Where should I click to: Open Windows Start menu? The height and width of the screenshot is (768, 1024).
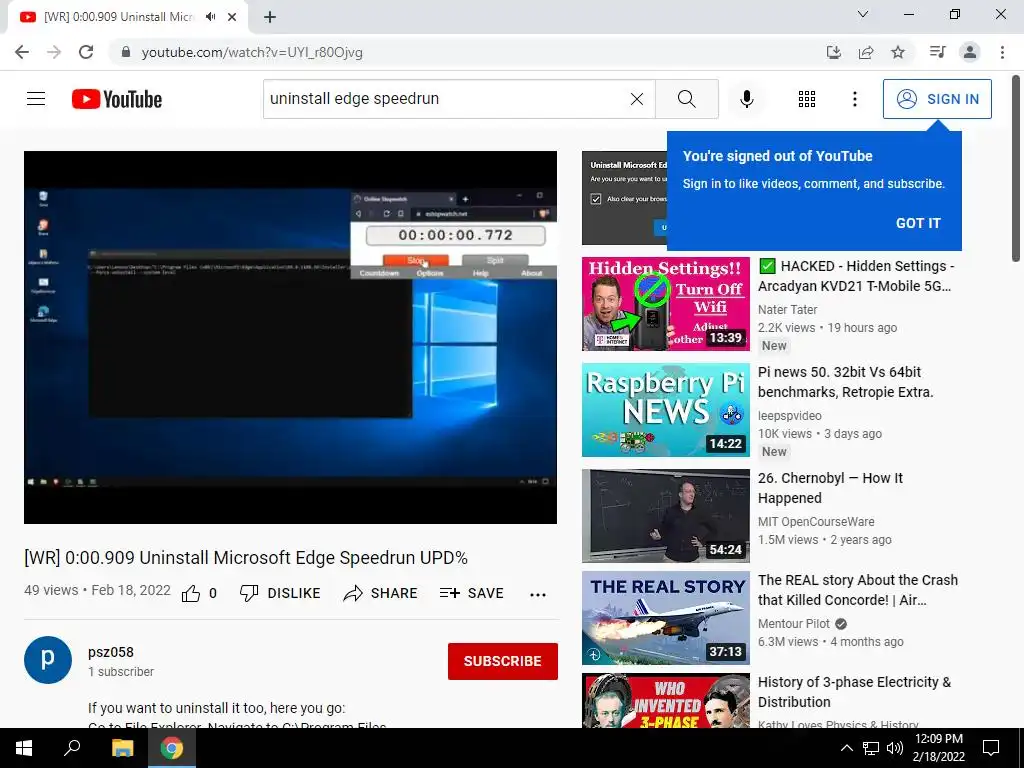24,748
